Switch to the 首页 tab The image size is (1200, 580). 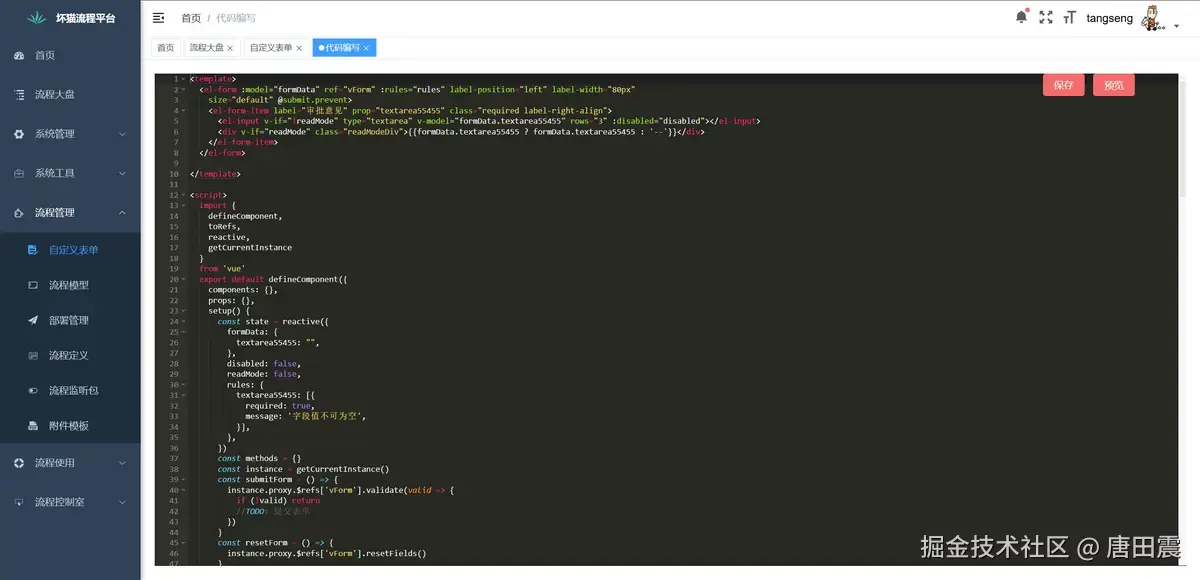[166, 47]
